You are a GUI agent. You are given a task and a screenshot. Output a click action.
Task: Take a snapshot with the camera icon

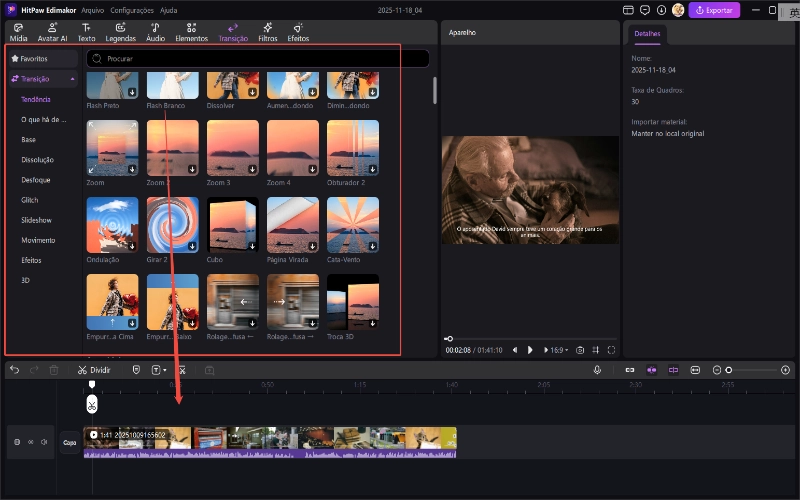tap(580, 350)
